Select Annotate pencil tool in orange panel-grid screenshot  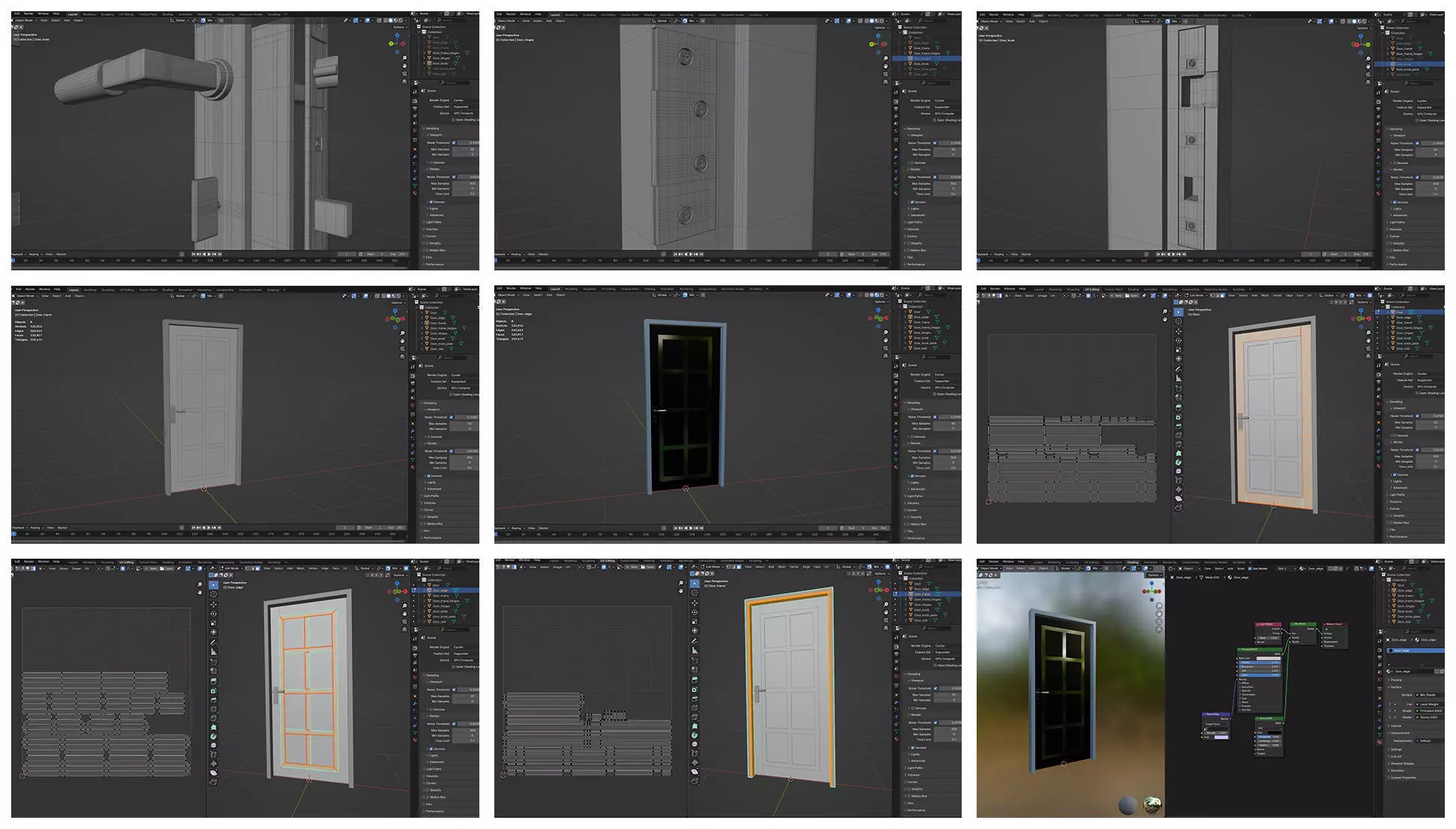214,642
